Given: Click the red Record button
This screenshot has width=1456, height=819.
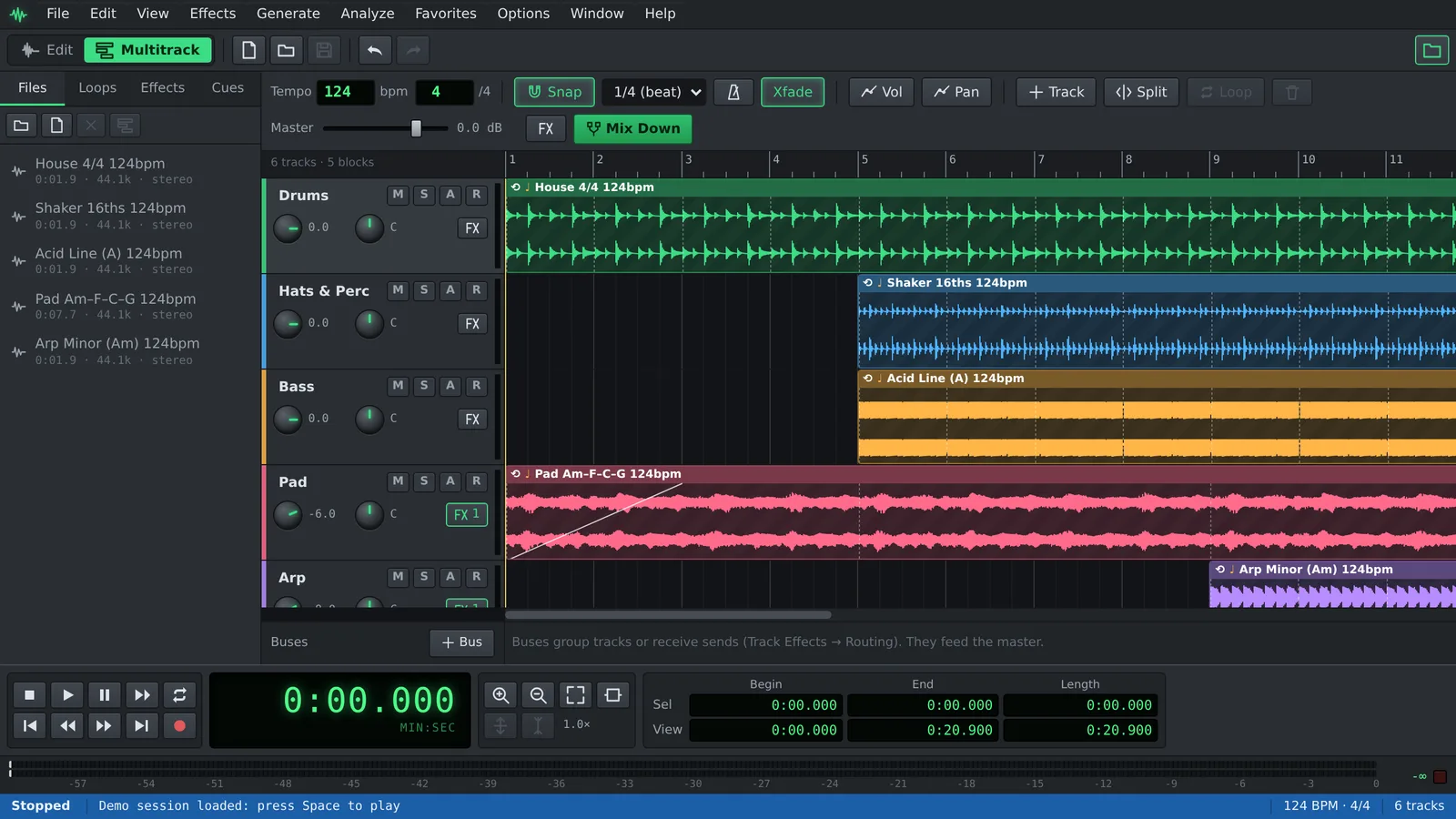Looking at the screenshot, I should pyautogui.click(x=179, y=725).
